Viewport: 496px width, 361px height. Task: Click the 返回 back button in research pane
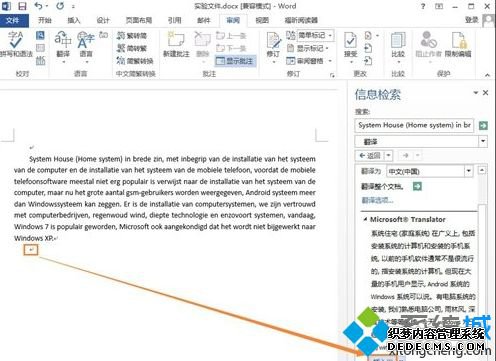(370, 155)
